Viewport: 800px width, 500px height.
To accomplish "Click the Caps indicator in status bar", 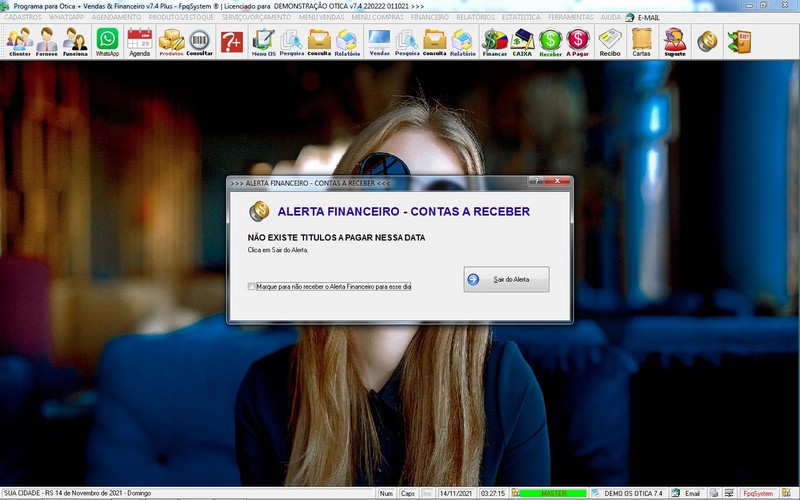I will [407, 493].
